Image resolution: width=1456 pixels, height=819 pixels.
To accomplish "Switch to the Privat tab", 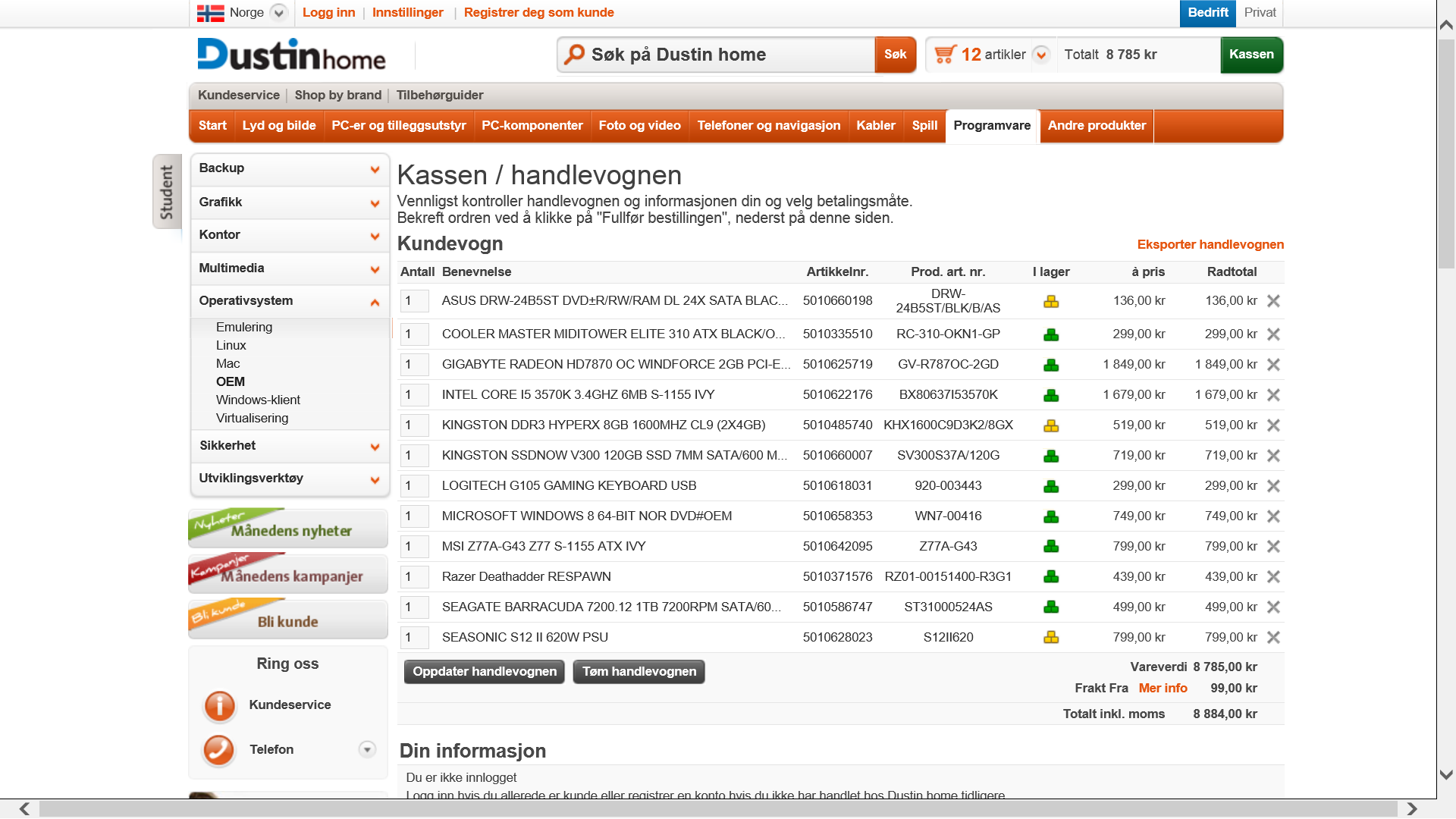I will point(1260,13).
